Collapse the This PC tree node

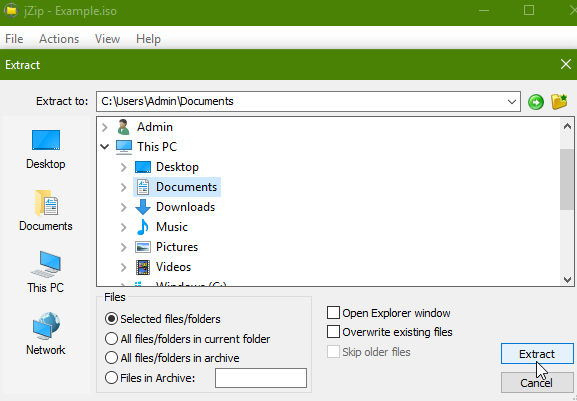[105, 147]
